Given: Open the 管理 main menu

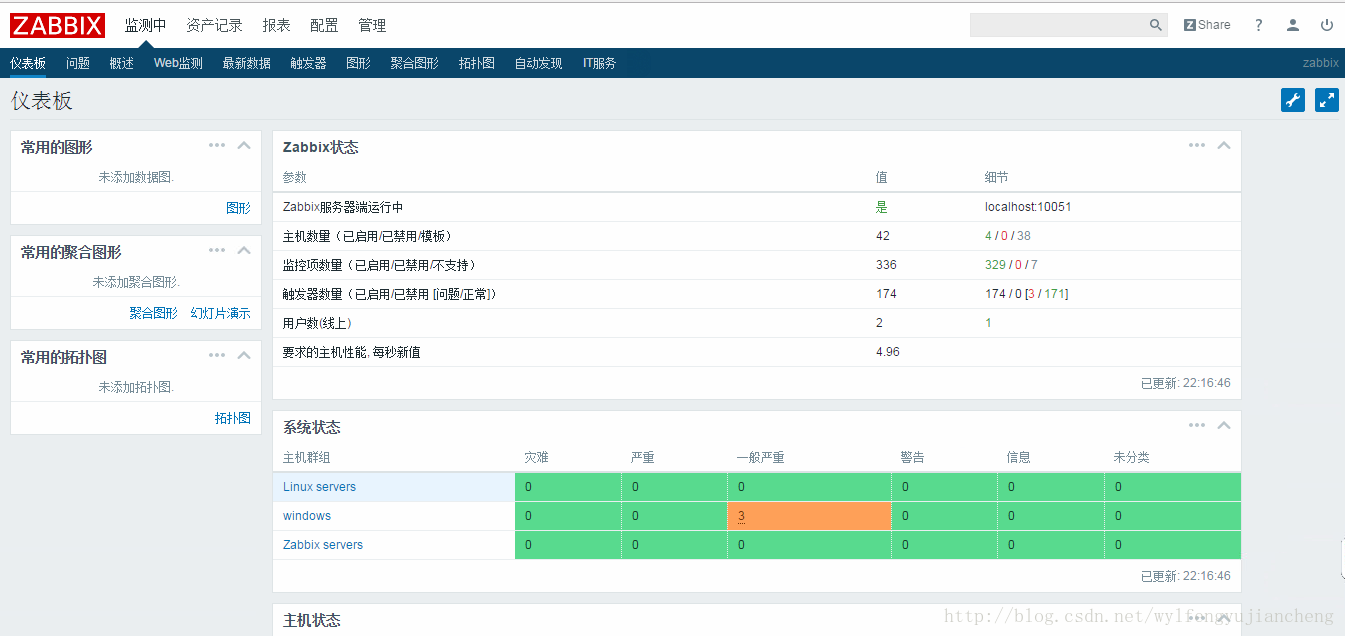Looking at the screenshot, I should point(372,25).
